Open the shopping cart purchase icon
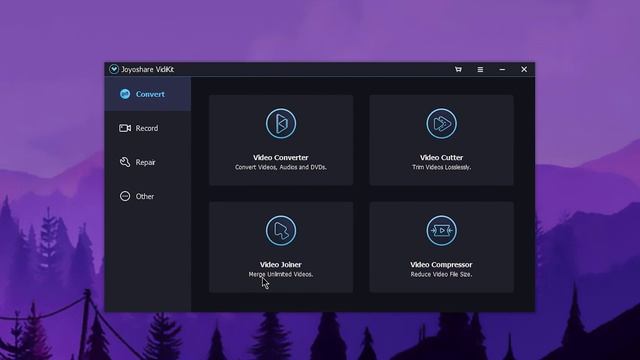The image size is (640, 360). [x=458, y=69]
